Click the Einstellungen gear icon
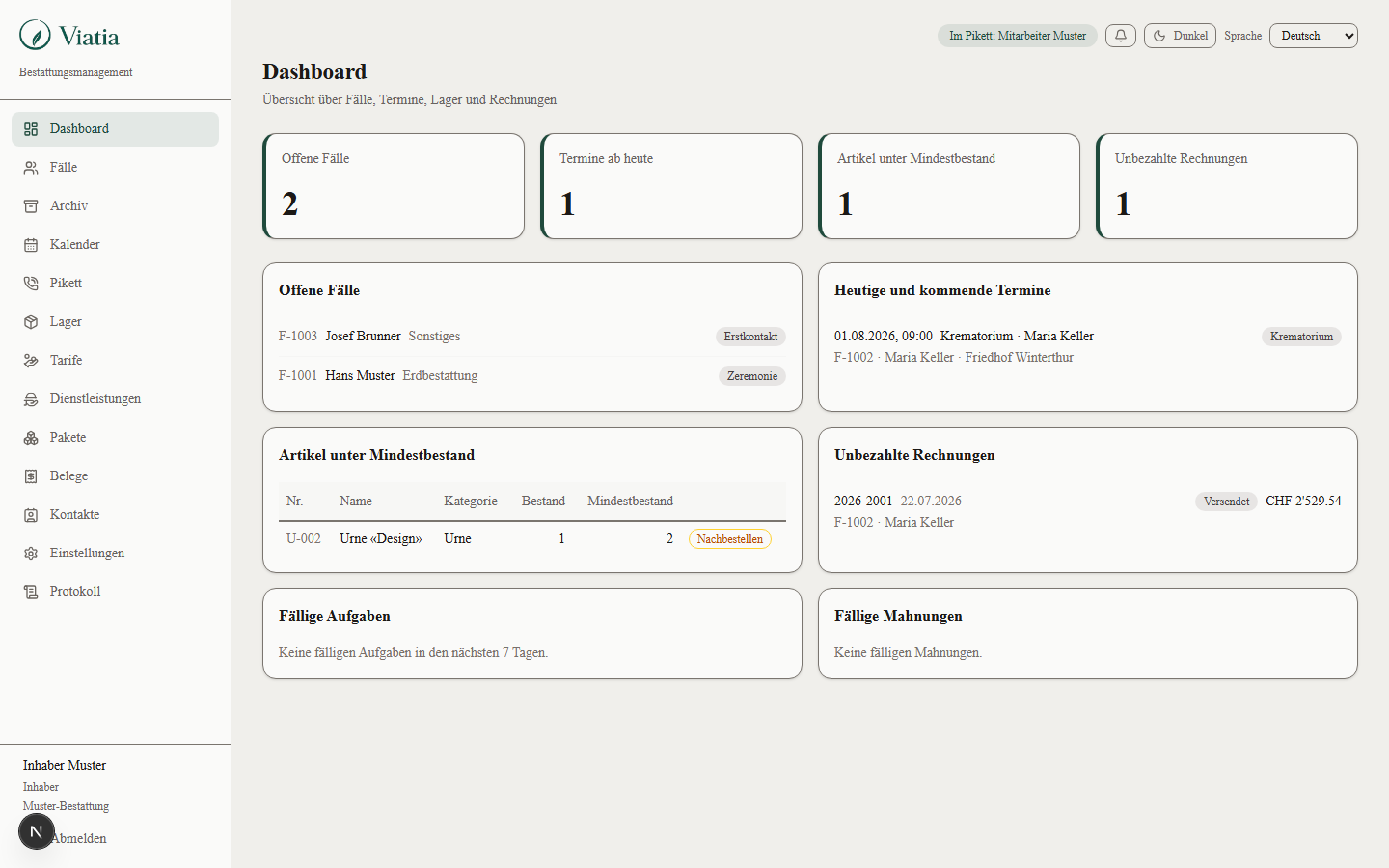The width and height of the screenshot is (1389, 868). (x=31, y=554)
